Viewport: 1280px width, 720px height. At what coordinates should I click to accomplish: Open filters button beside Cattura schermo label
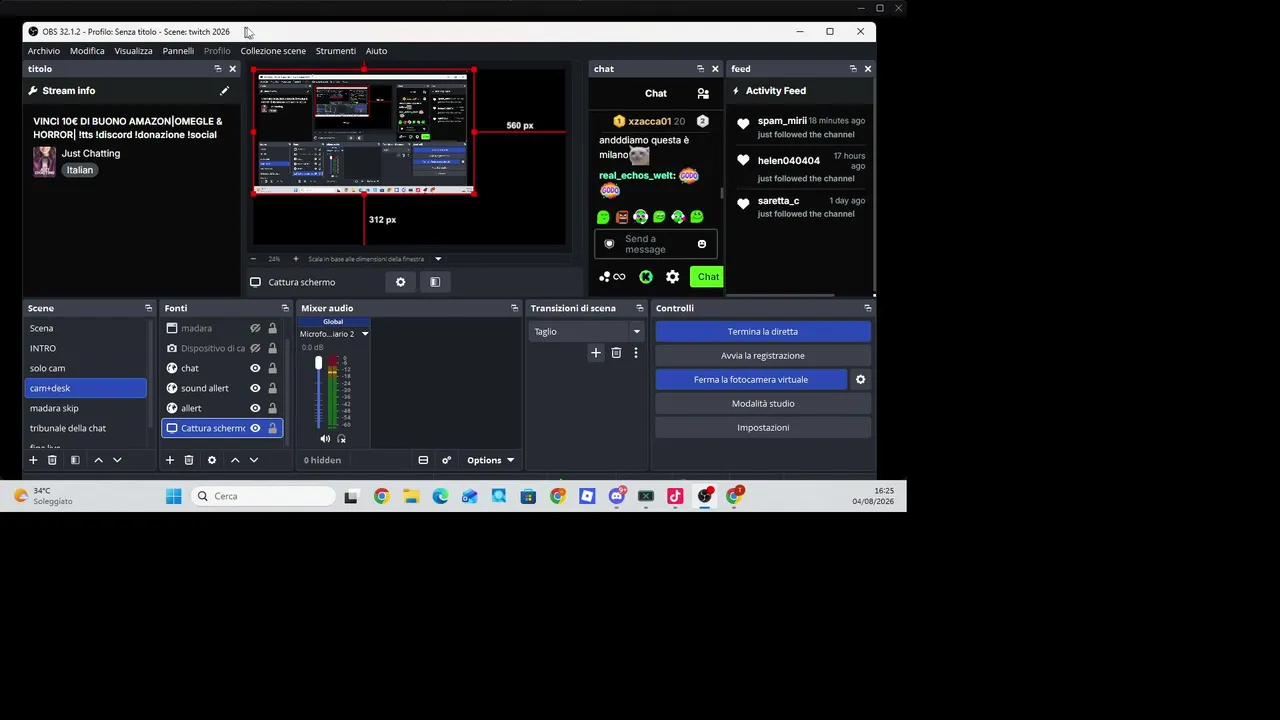pos(435,282)
